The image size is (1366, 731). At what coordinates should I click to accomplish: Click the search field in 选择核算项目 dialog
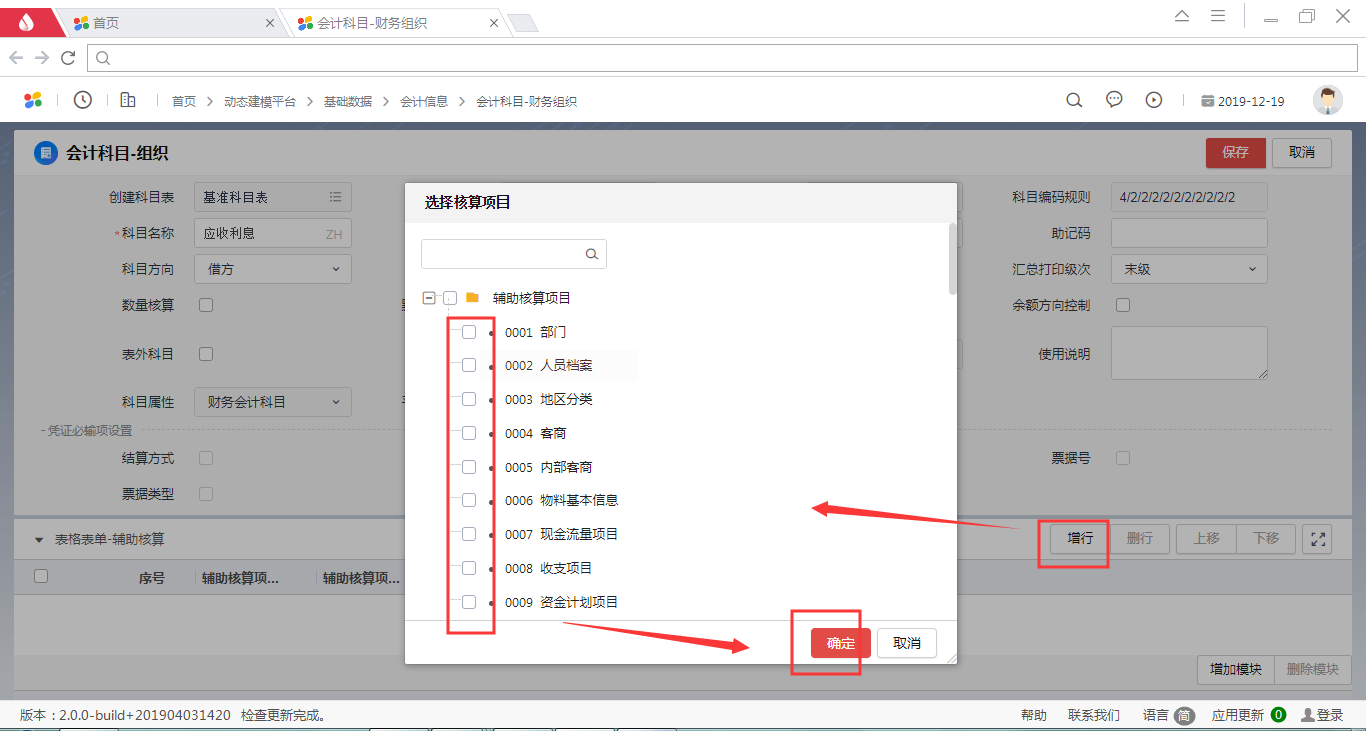[x=503, y=254]
